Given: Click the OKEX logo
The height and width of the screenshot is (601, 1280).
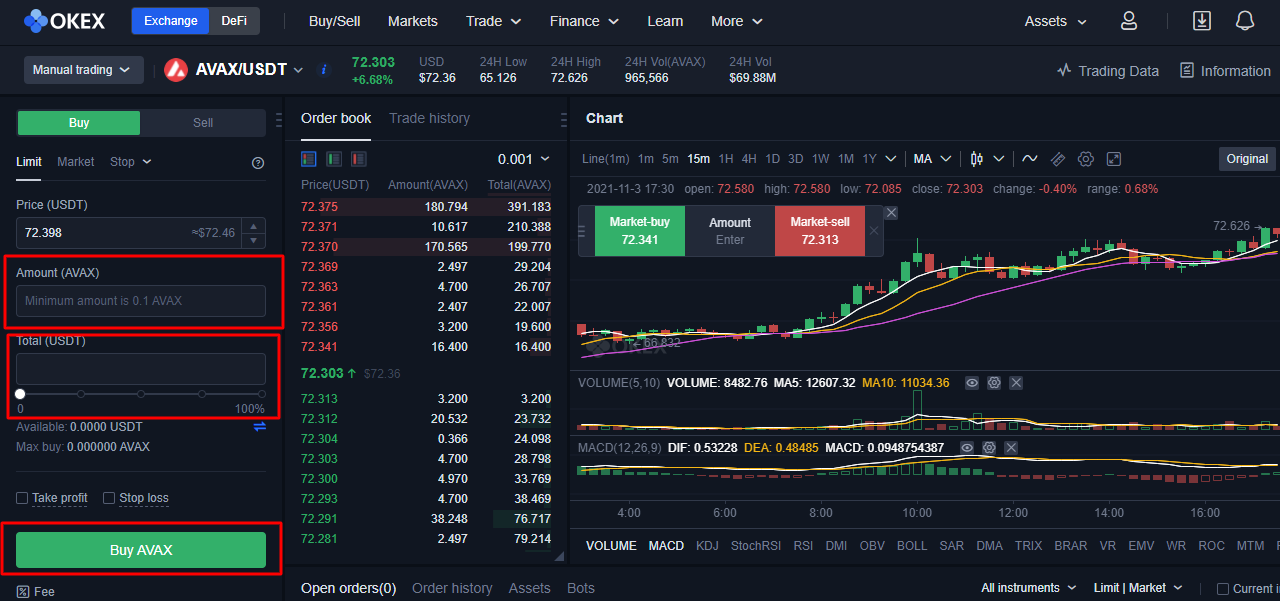Looking at the screenshot, I should (x=64, y=21).
